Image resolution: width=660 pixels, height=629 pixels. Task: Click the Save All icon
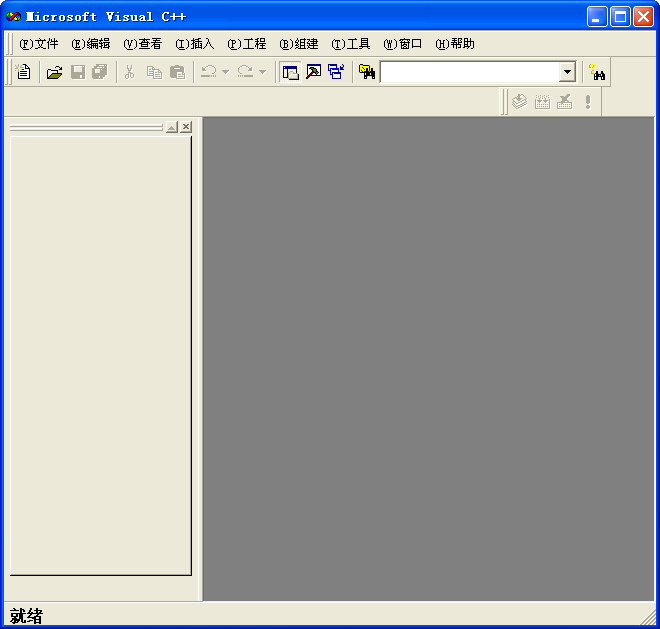(x=99, y=72)
